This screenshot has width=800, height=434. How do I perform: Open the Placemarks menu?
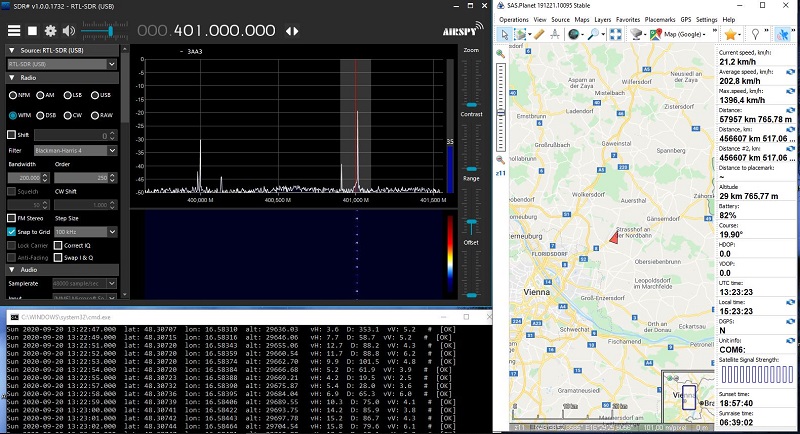pyautogui.click(x=660, y=19)
